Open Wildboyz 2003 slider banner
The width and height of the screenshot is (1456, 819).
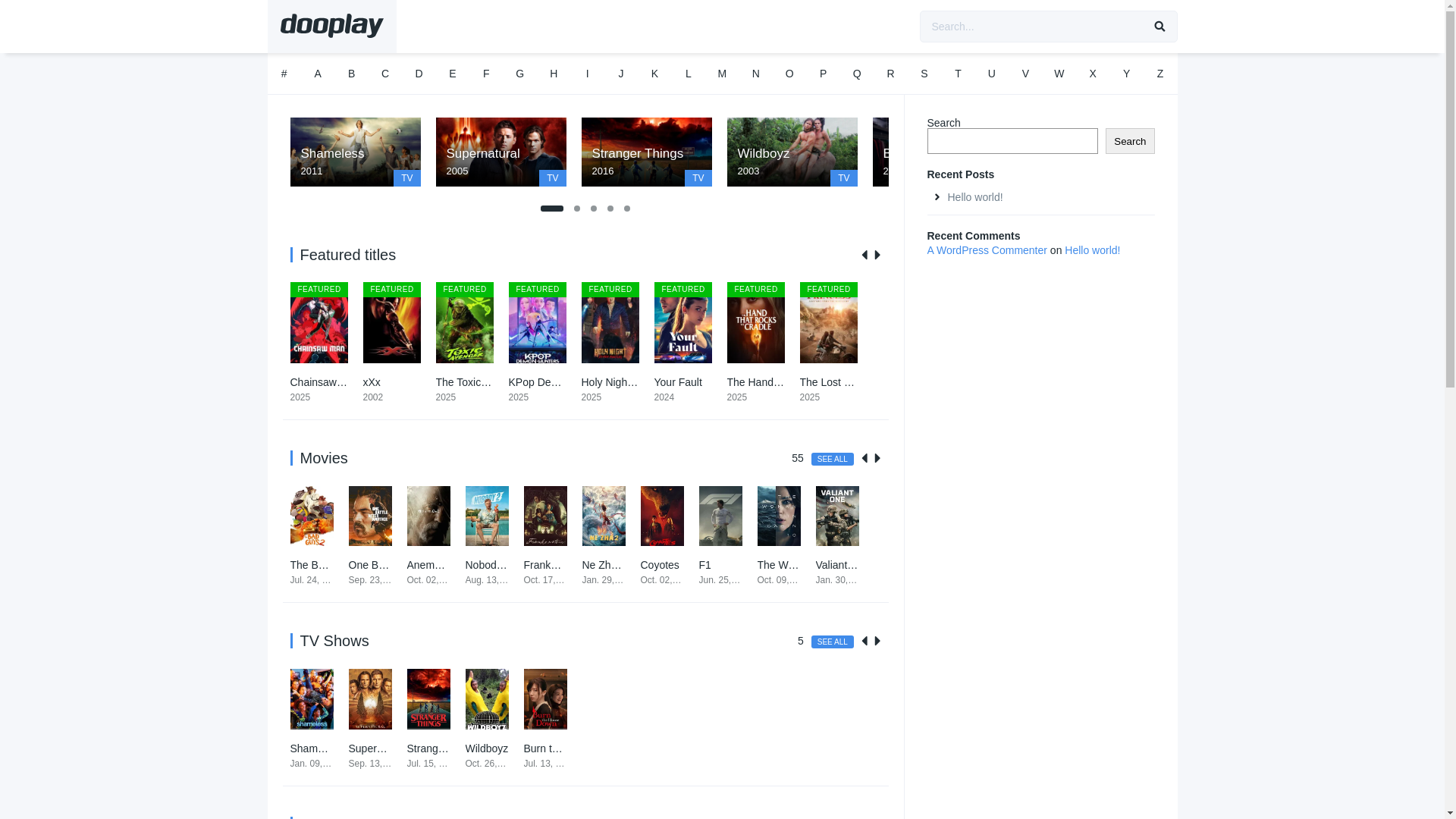tap(792, 152)
